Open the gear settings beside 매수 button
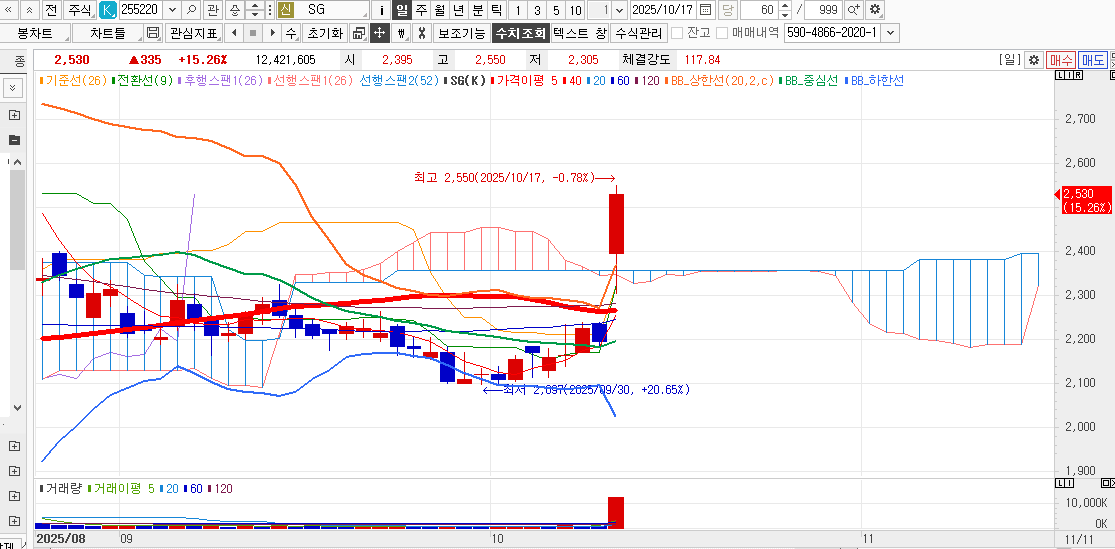The width and height of the screenshot is (1115, 549). 1034,60
